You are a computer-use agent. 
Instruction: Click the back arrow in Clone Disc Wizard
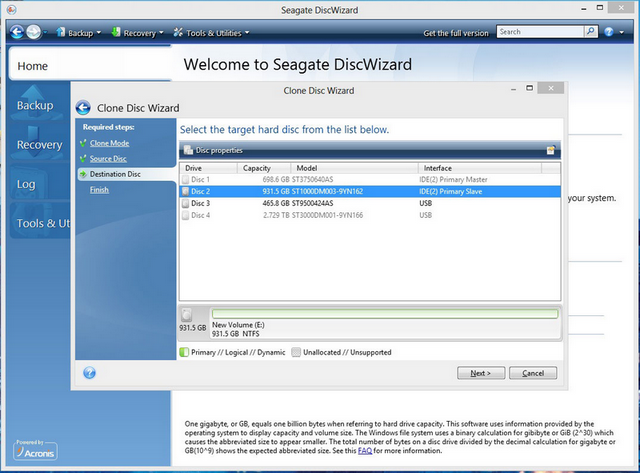coord(84,108)
